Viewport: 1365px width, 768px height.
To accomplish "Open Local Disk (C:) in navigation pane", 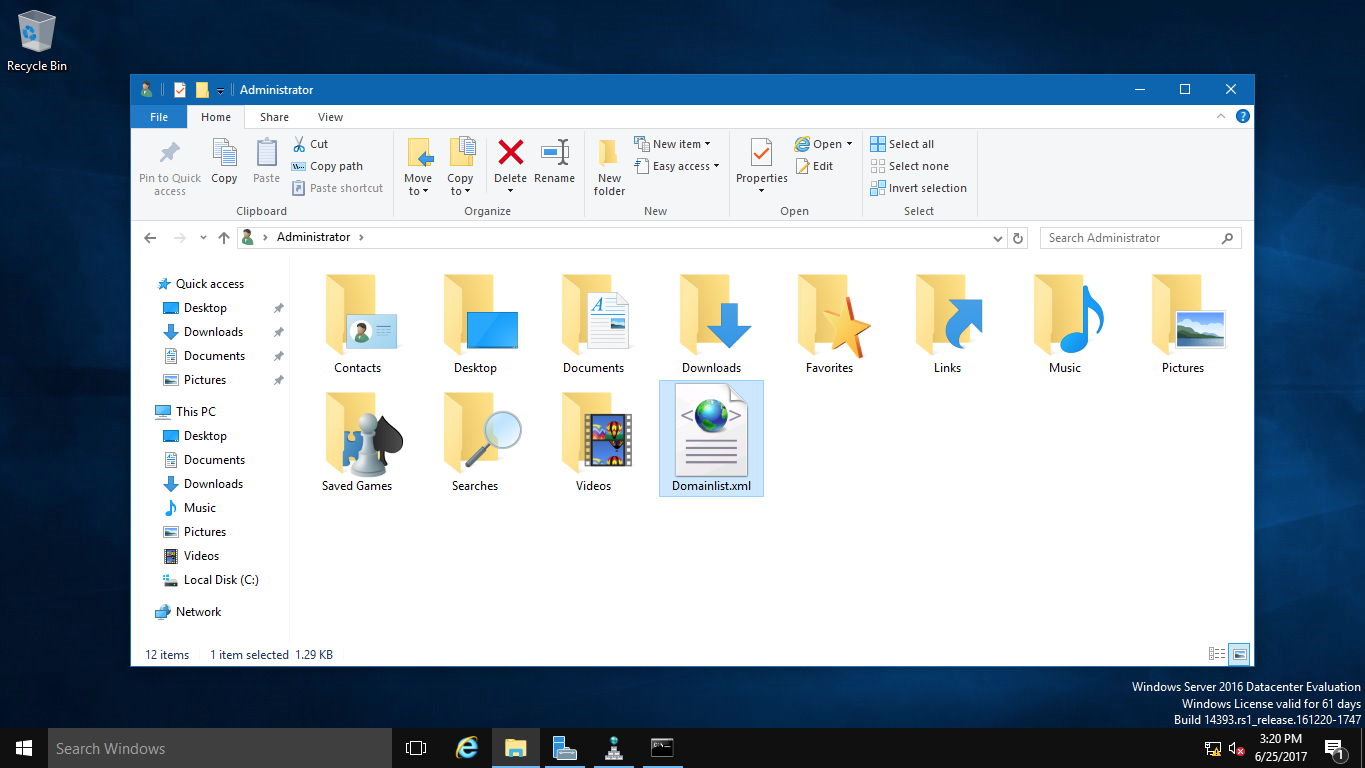I will (210, 580).
